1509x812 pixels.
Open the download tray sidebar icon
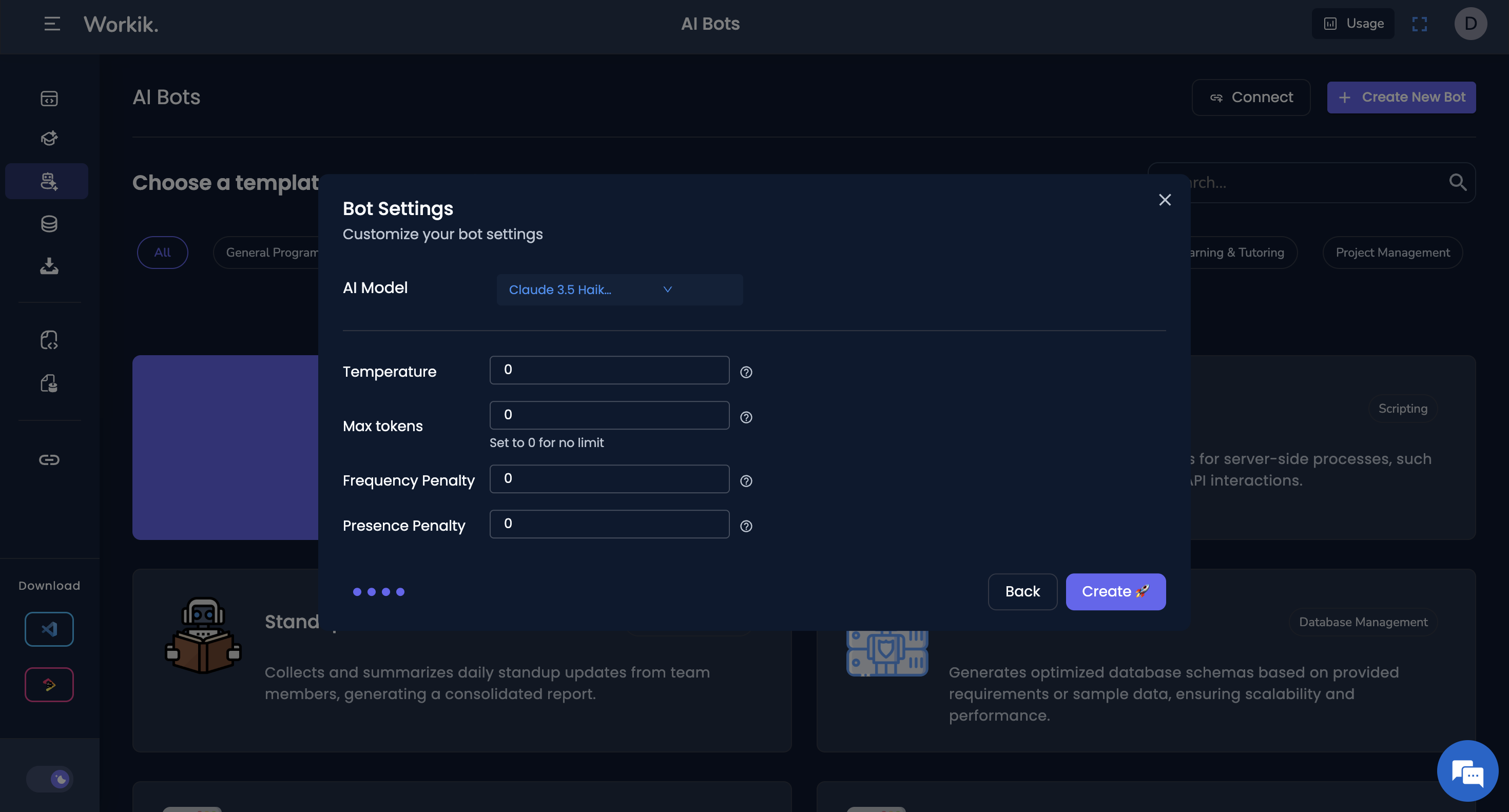pos(49,266)
